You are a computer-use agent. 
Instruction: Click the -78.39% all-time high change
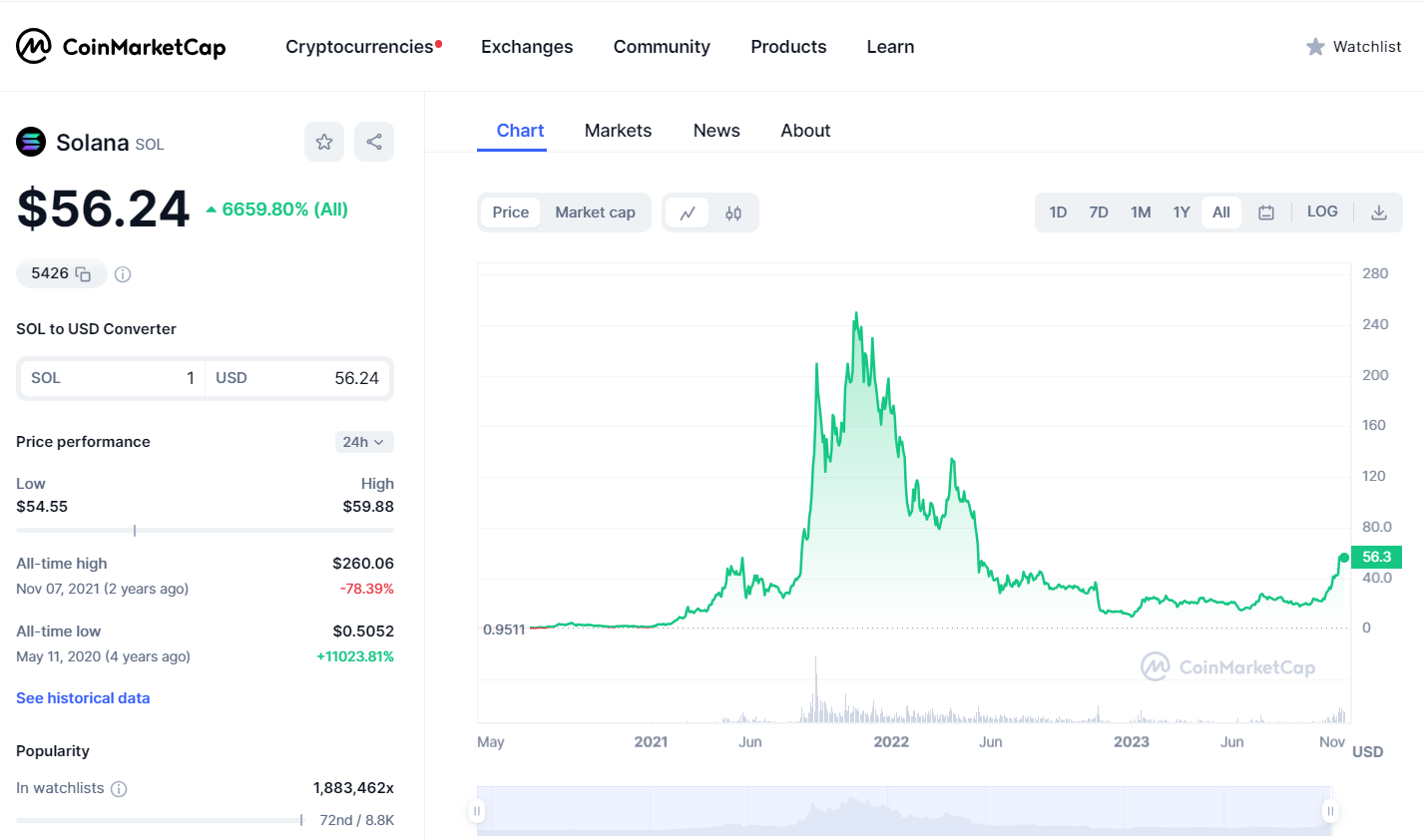pos(367,589)
